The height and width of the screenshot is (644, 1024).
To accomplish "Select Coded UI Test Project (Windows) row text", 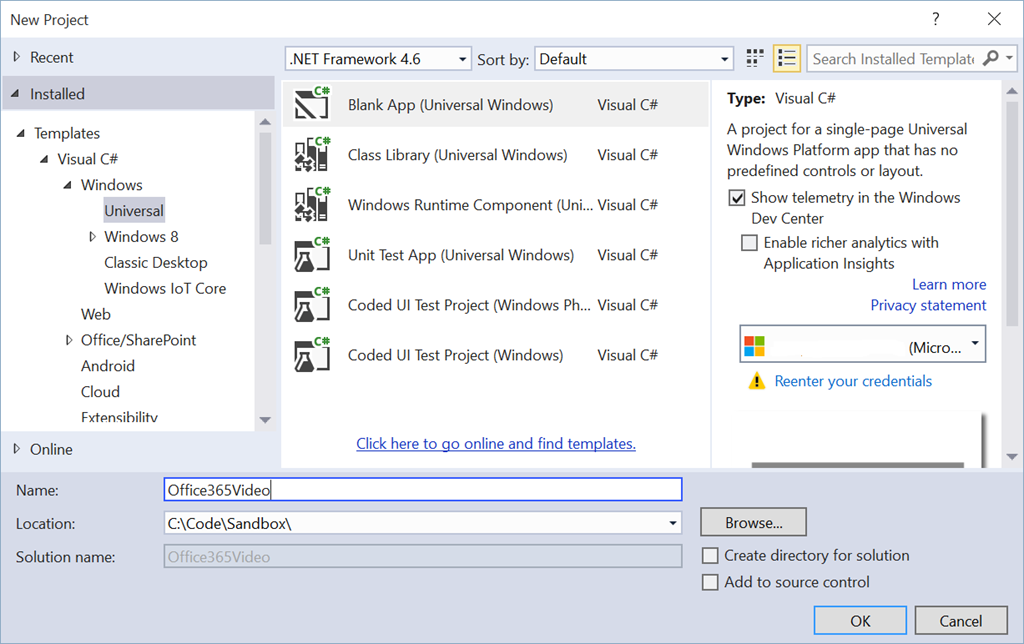I will [455, 355].
